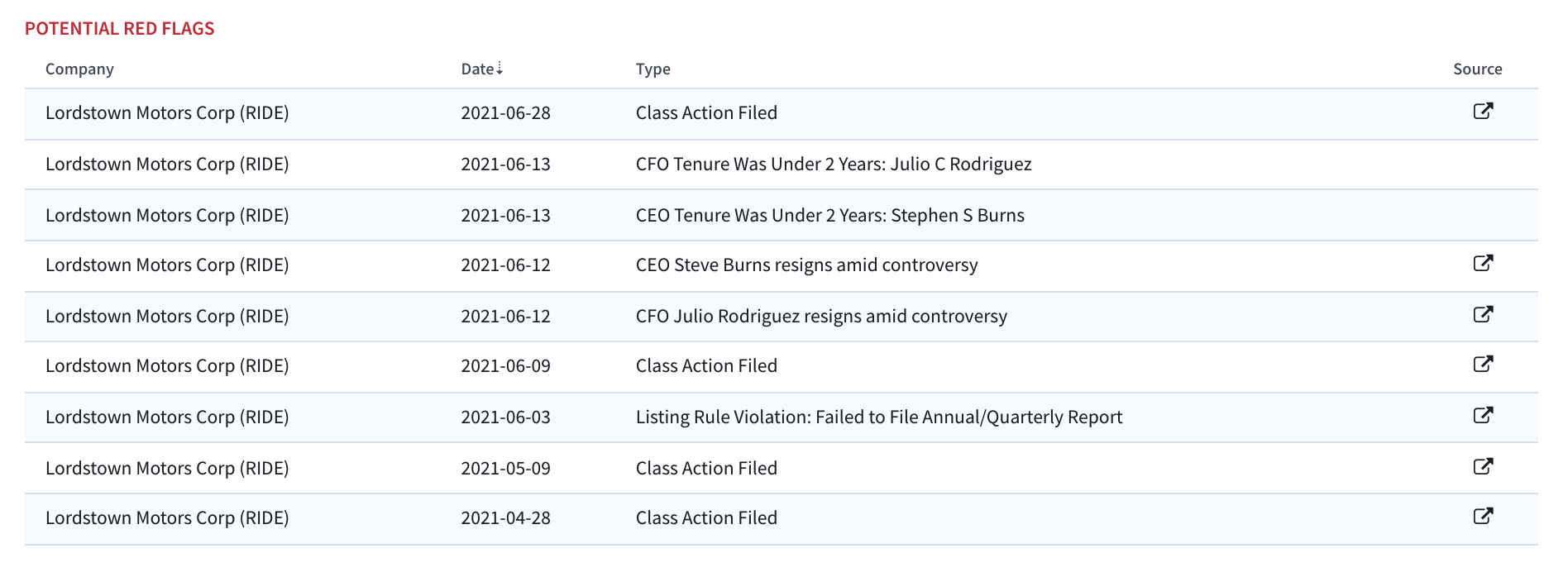Select Lordstown Motors Corp in the last row
The width and height of the screenshot is (1568, 577).
tap(167, 518)
